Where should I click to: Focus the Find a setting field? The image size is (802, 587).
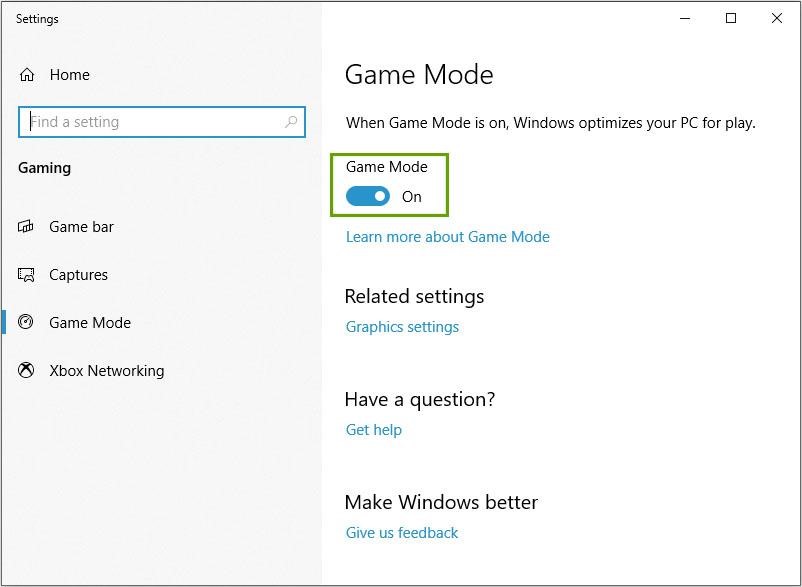point(150,122)
